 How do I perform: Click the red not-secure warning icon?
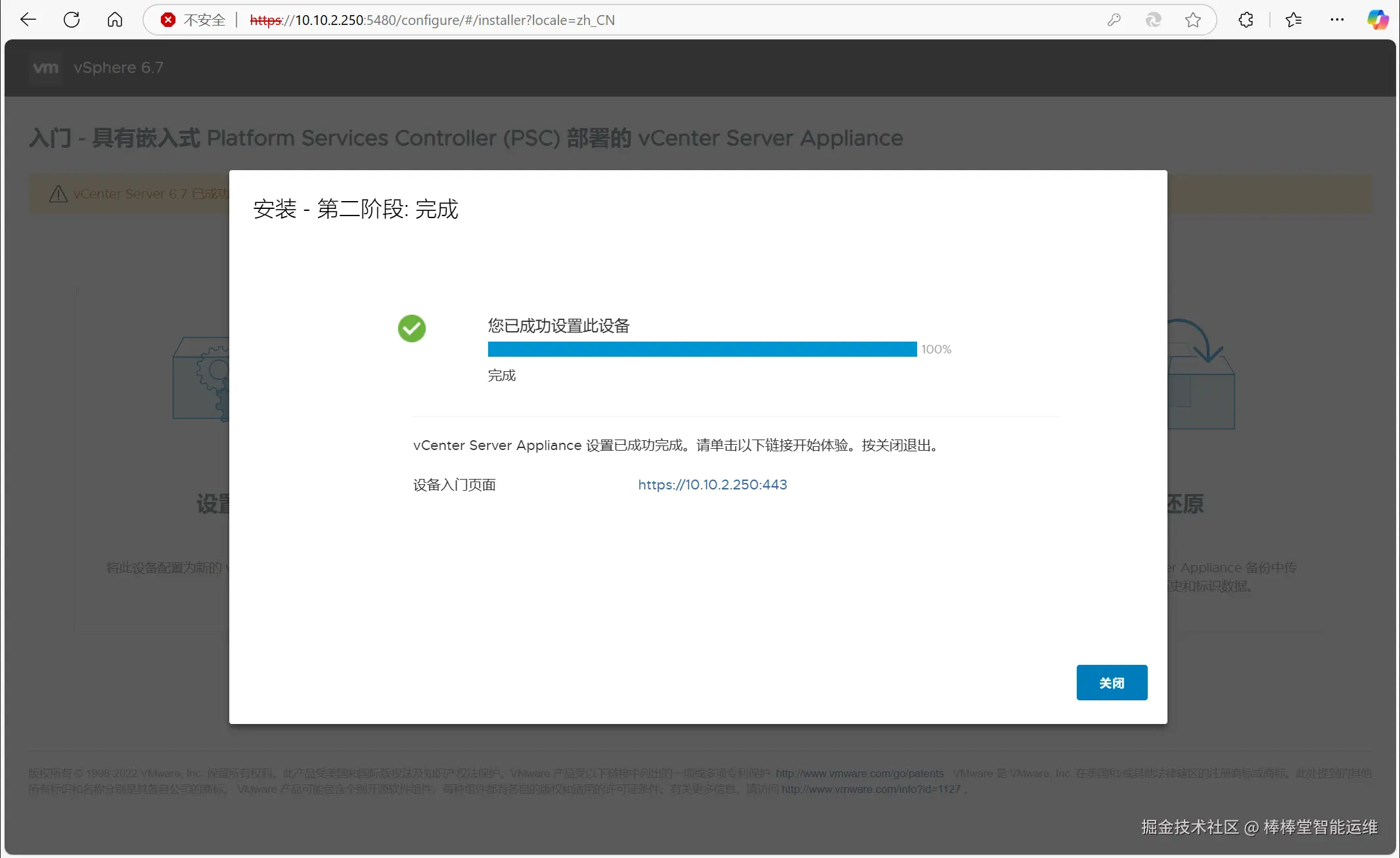pyautogui.click(x=168, y=20)
